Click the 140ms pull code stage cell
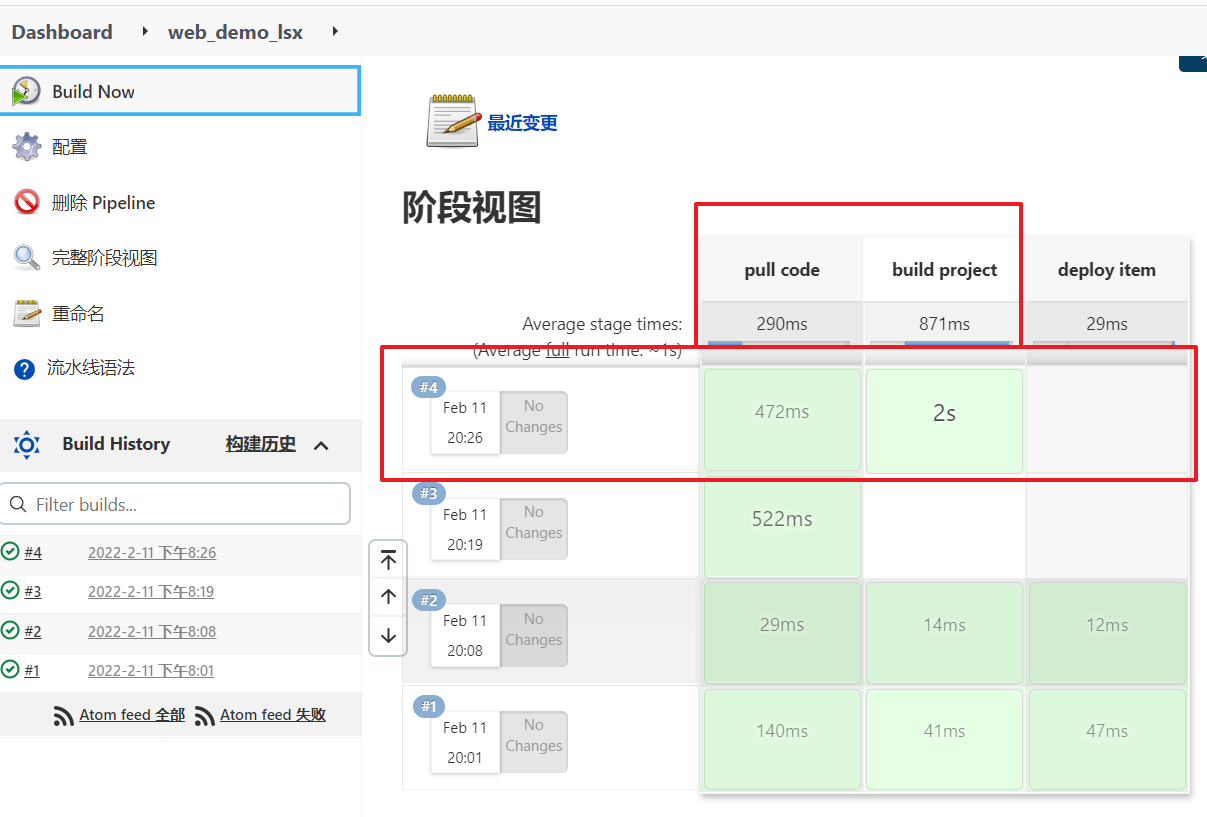 pos(782,739)
